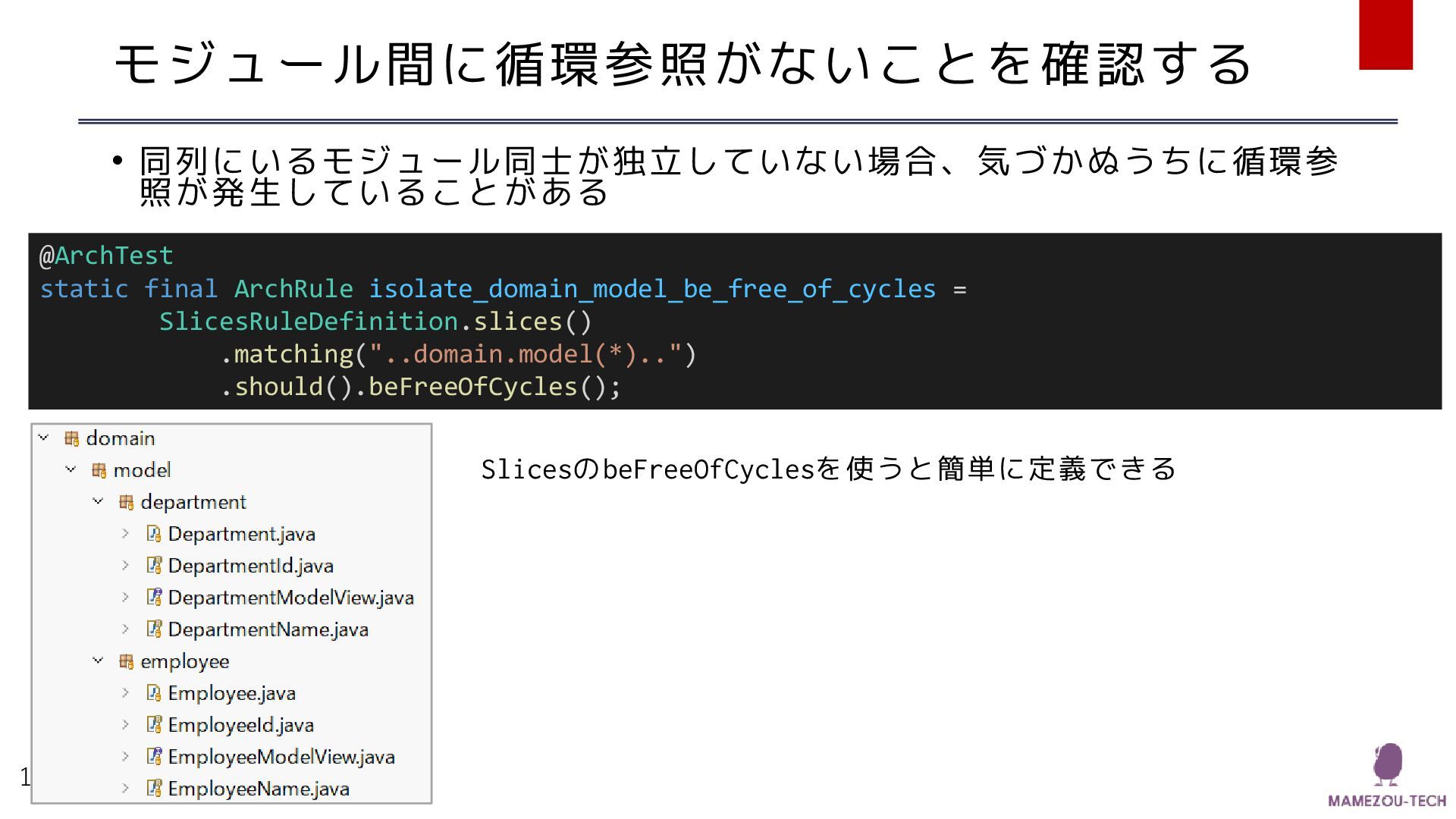Click the Department.java file icon
Image resolution: width=1456 pixels, height=819 pixels.
154,534
